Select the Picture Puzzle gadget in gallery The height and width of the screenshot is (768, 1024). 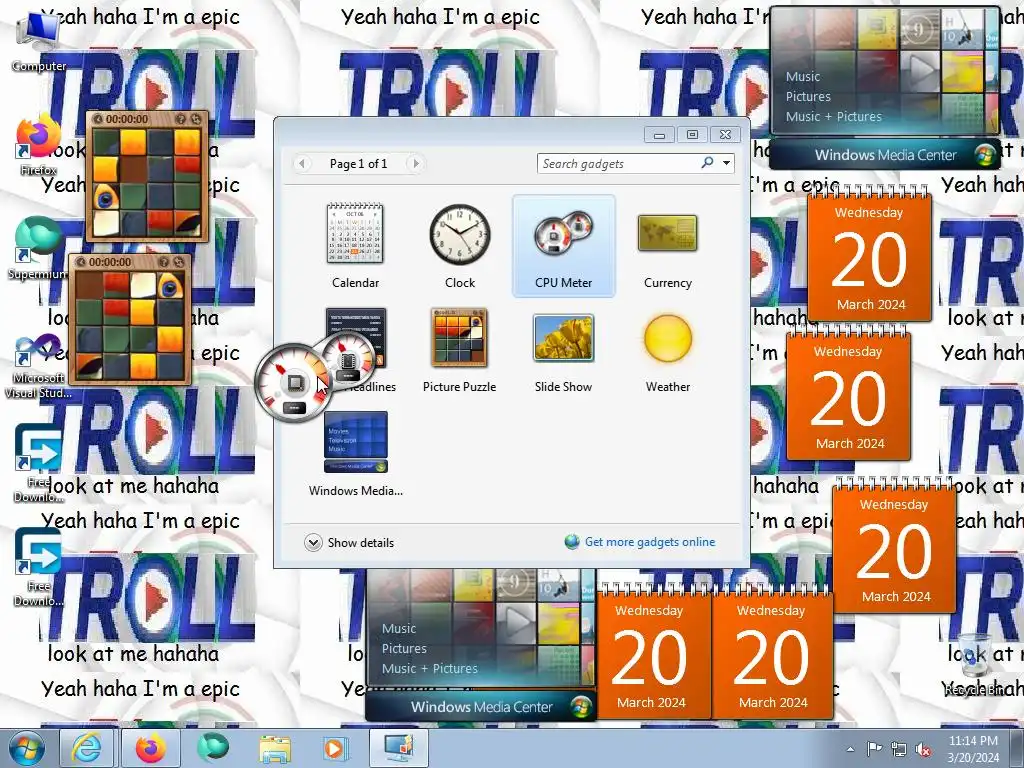pyautogui.click(x=459, y=350)
